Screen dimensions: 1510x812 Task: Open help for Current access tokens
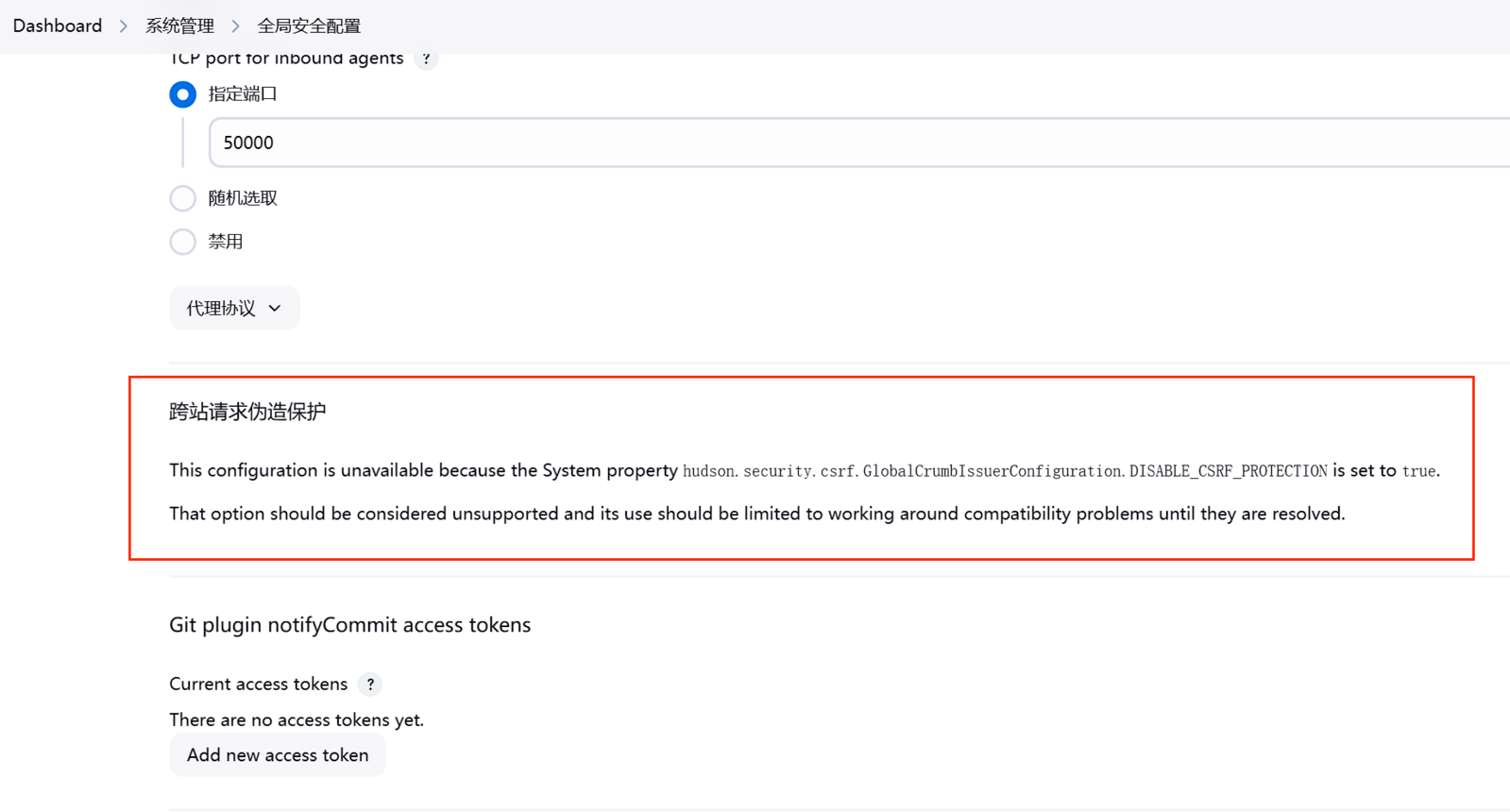370,685
